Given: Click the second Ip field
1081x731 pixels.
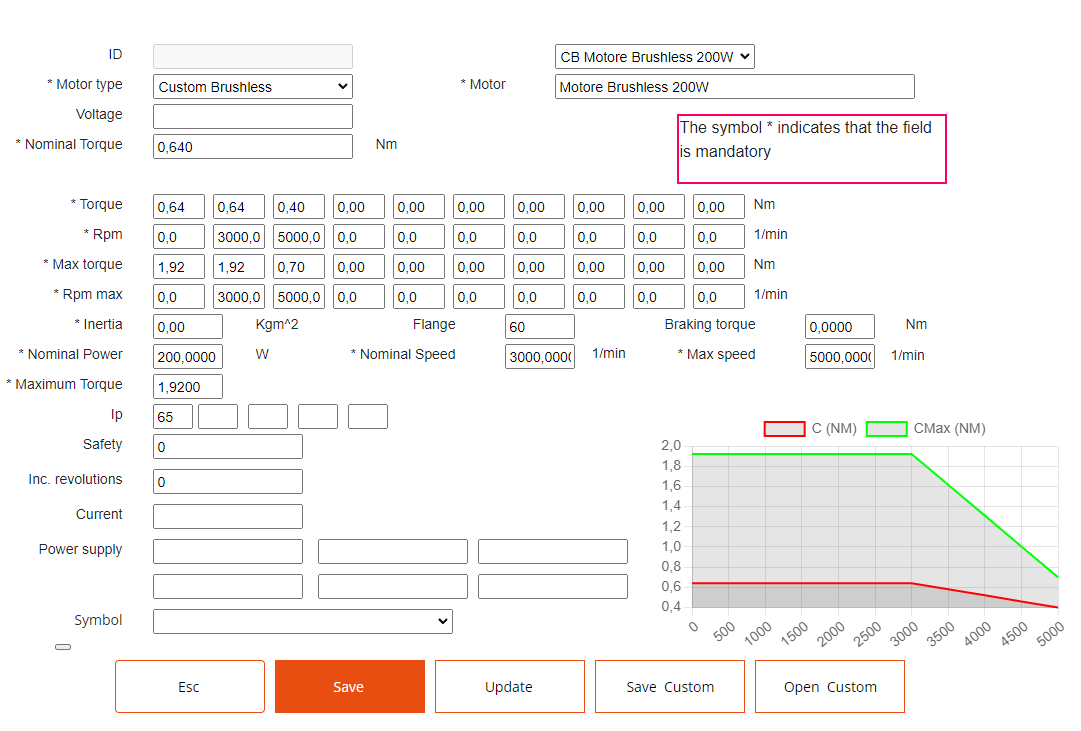Looking at the screenshot, I should click(x=218, y=417).
